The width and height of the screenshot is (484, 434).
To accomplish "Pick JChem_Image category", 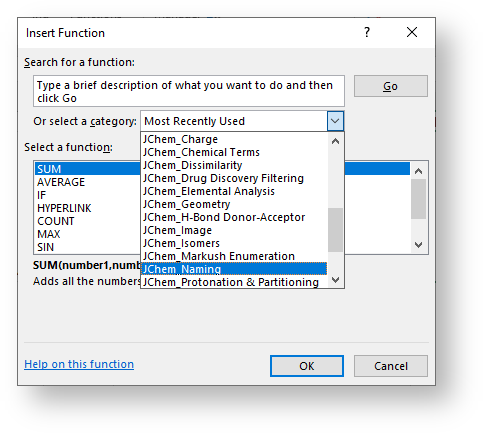I will (234, 230).
